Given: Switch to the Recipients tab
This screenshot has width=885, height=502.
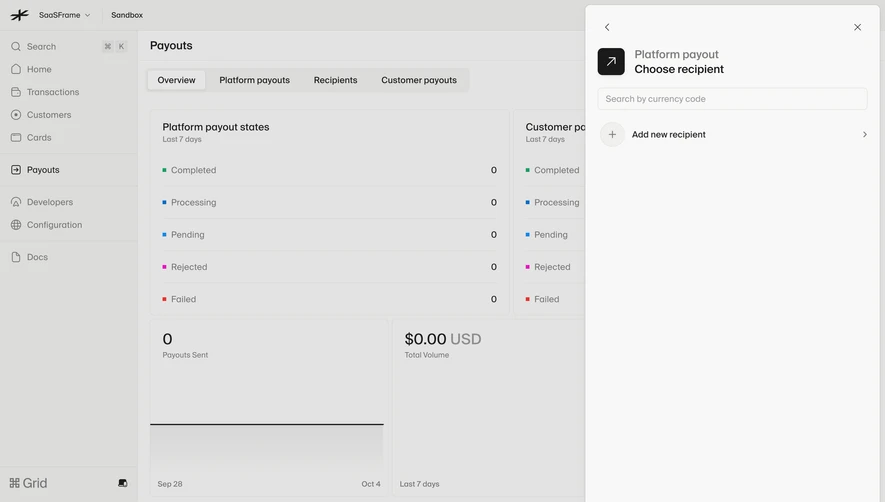Looking at the screenshot, I should pyautogui.click(x=335, y=80).
